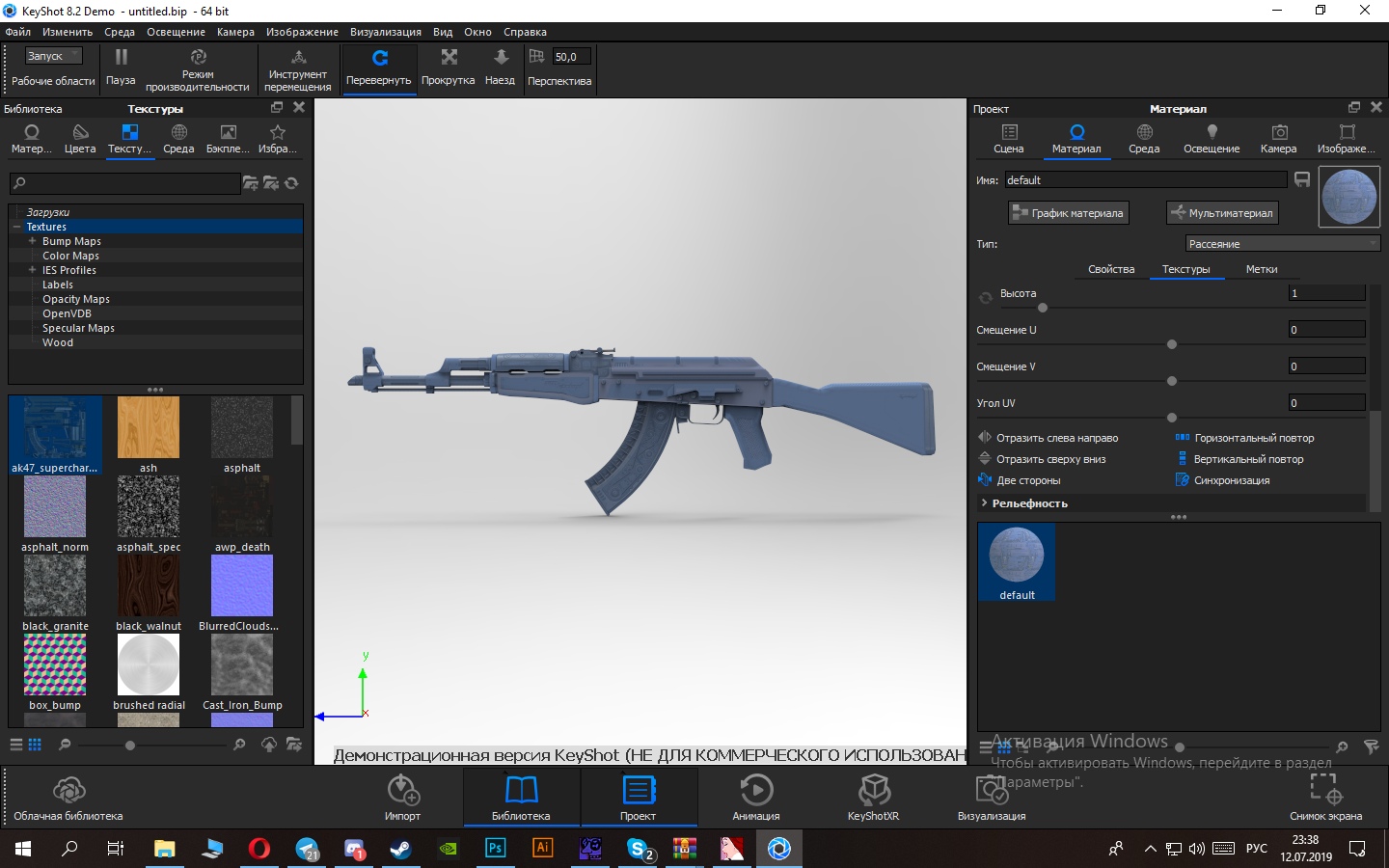1389x868 pixels.
Task: Open the Тип material type dropdown
Action: click(1282, 244)
